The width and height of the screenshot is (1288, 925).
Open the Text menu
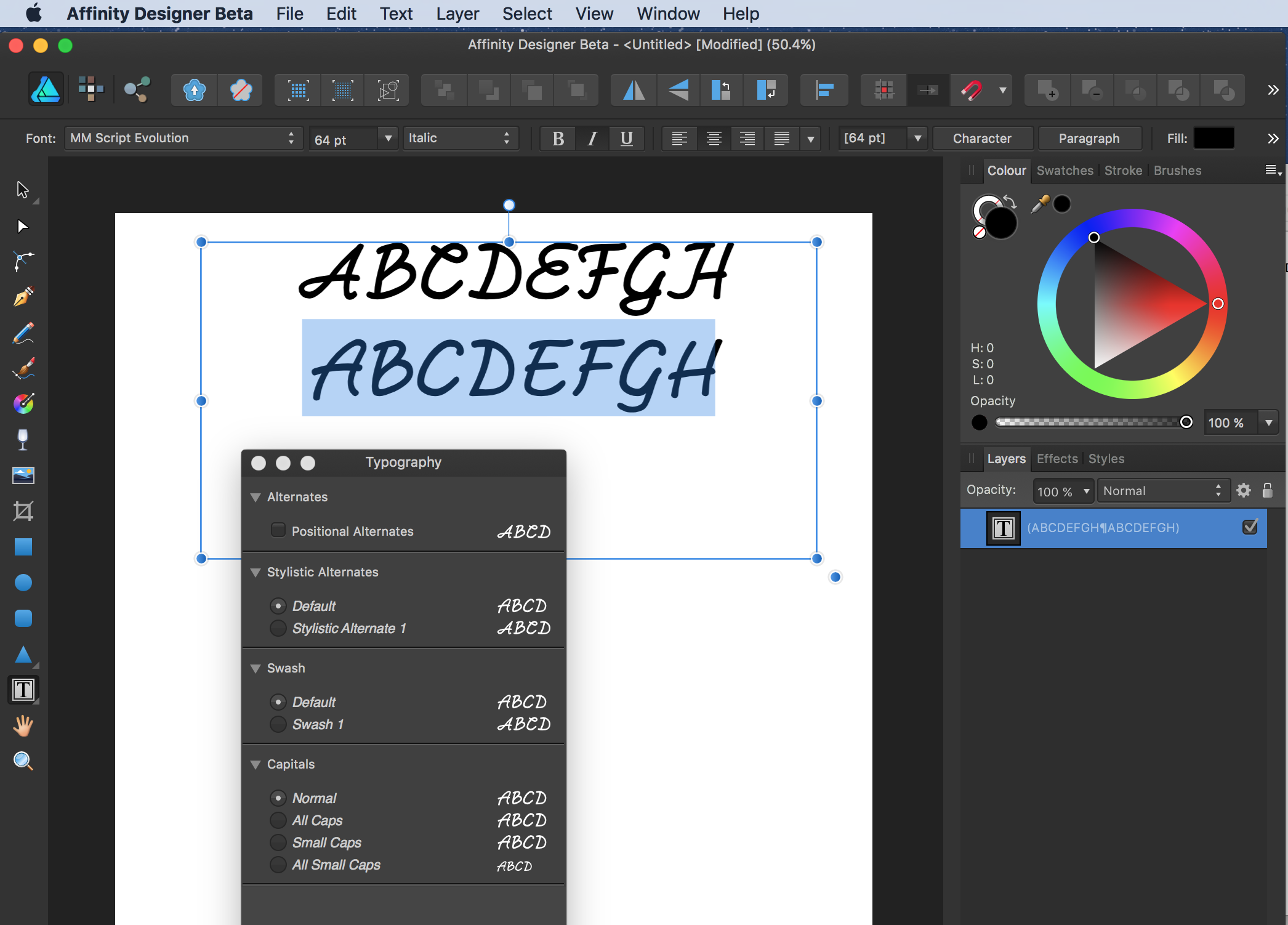tap(396, 14)
